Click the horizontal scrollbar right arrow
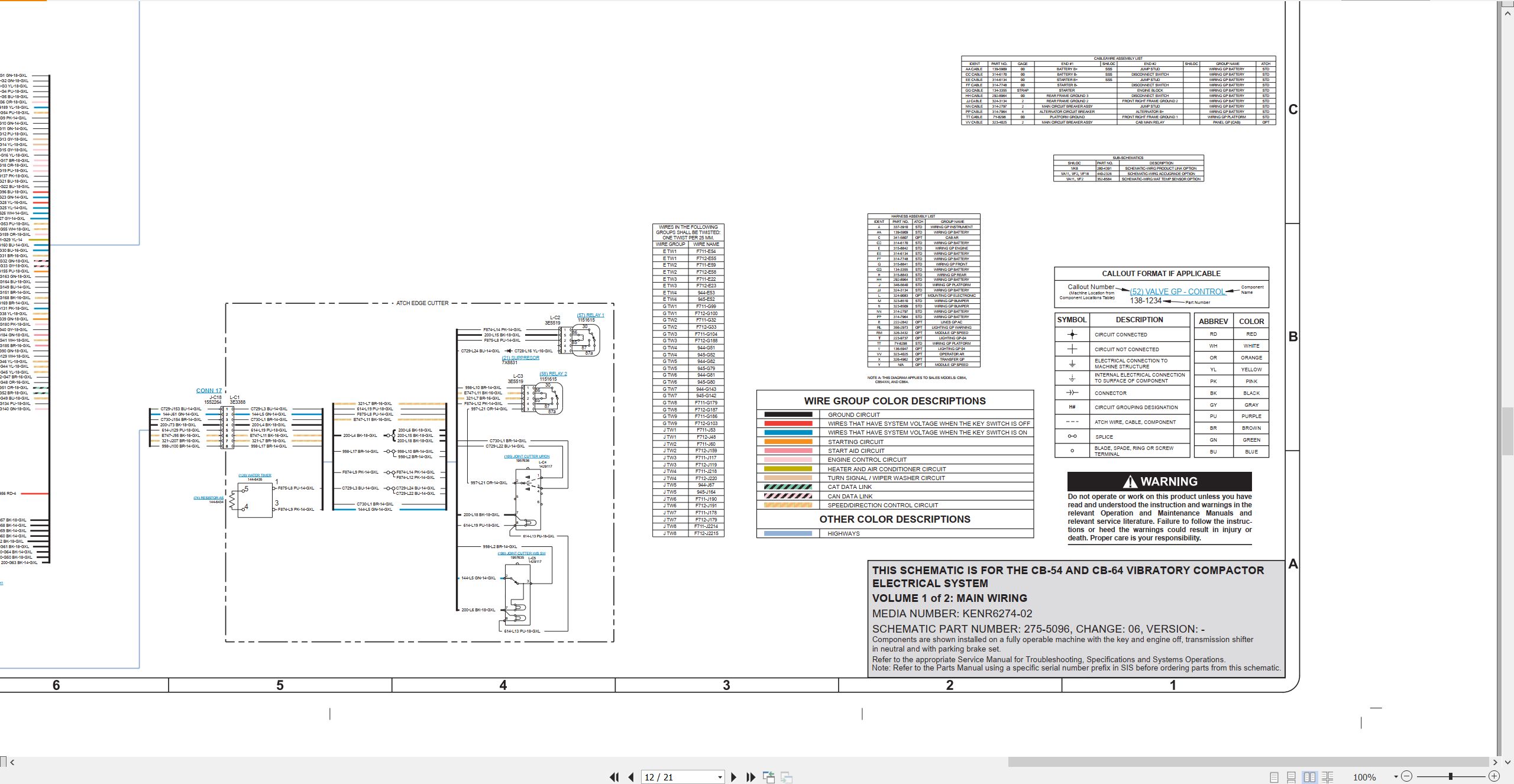1514x784 pixels. click(1496, 762)
